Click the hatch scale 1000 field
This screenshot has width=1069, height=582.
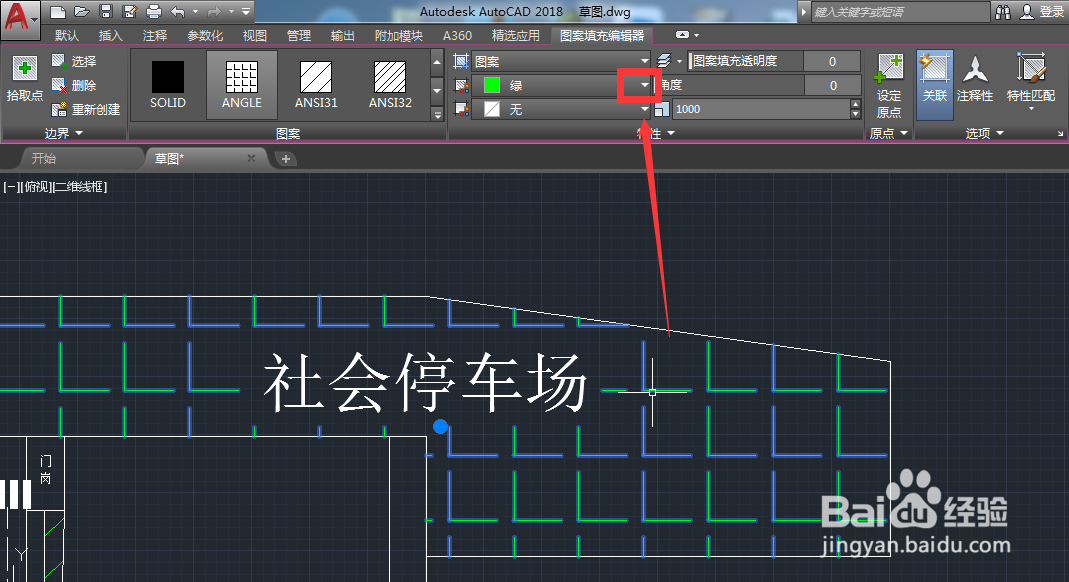pos(761,109)
